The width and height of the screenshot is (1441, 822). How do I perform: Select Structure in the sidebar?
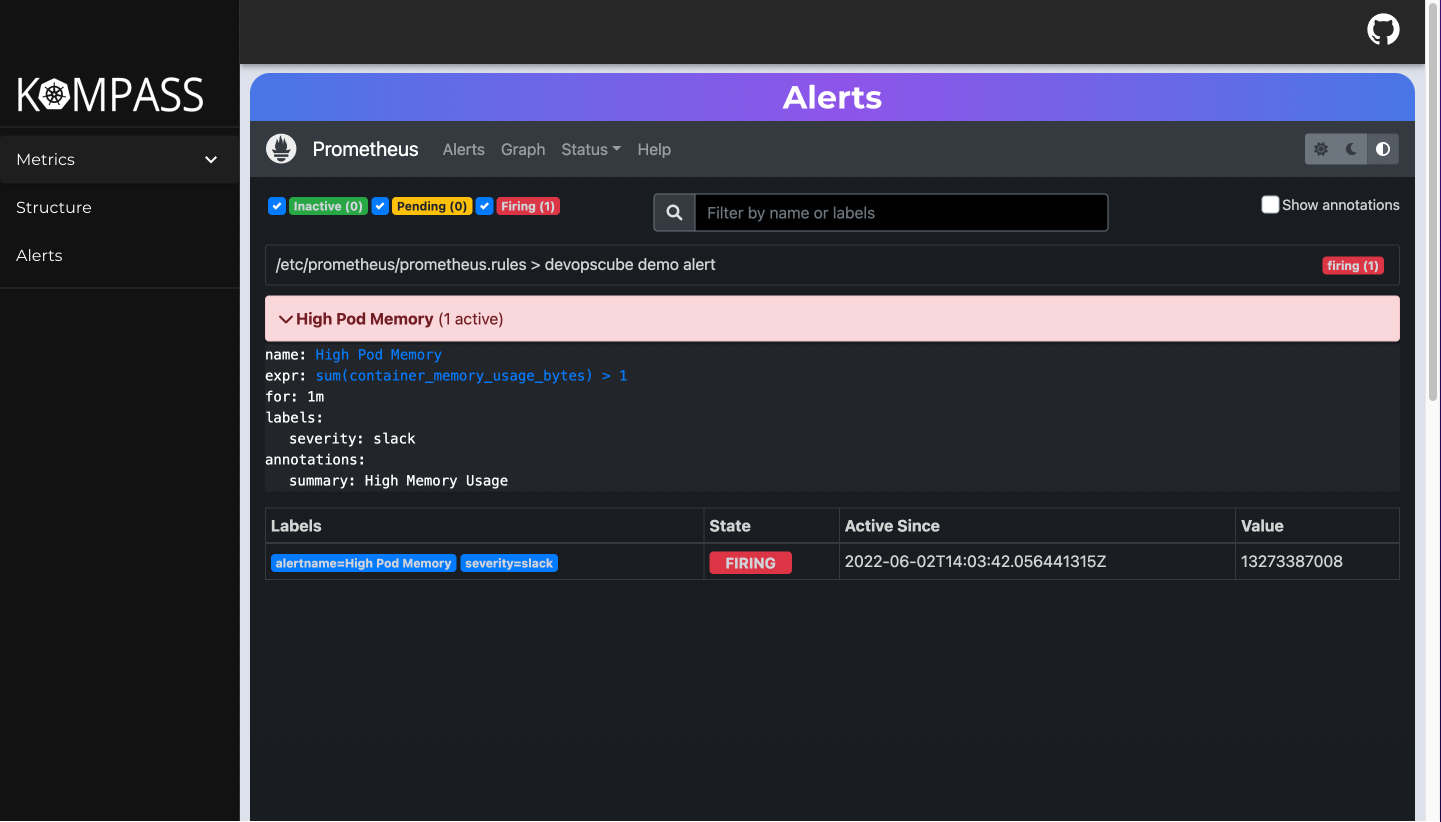(x=54, y=208)
